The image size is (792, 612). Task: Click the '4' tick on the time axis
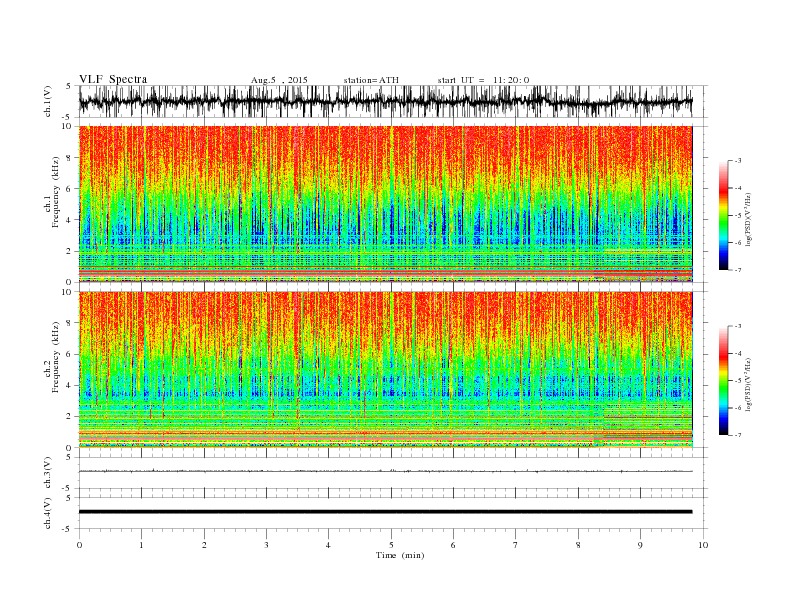[x=328, y=545]
